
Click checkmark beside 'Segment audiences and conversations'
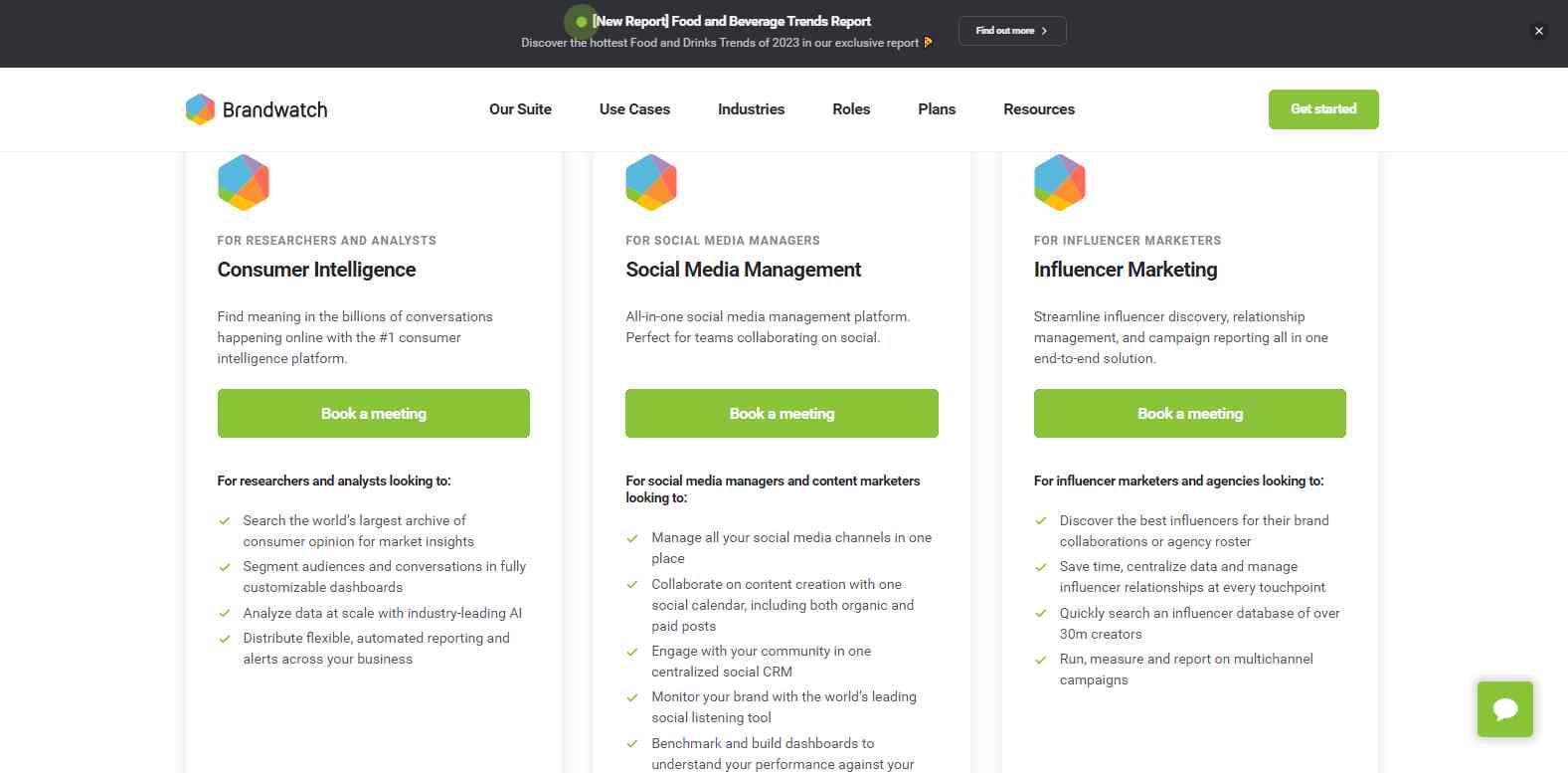click(x=225, y=567)
